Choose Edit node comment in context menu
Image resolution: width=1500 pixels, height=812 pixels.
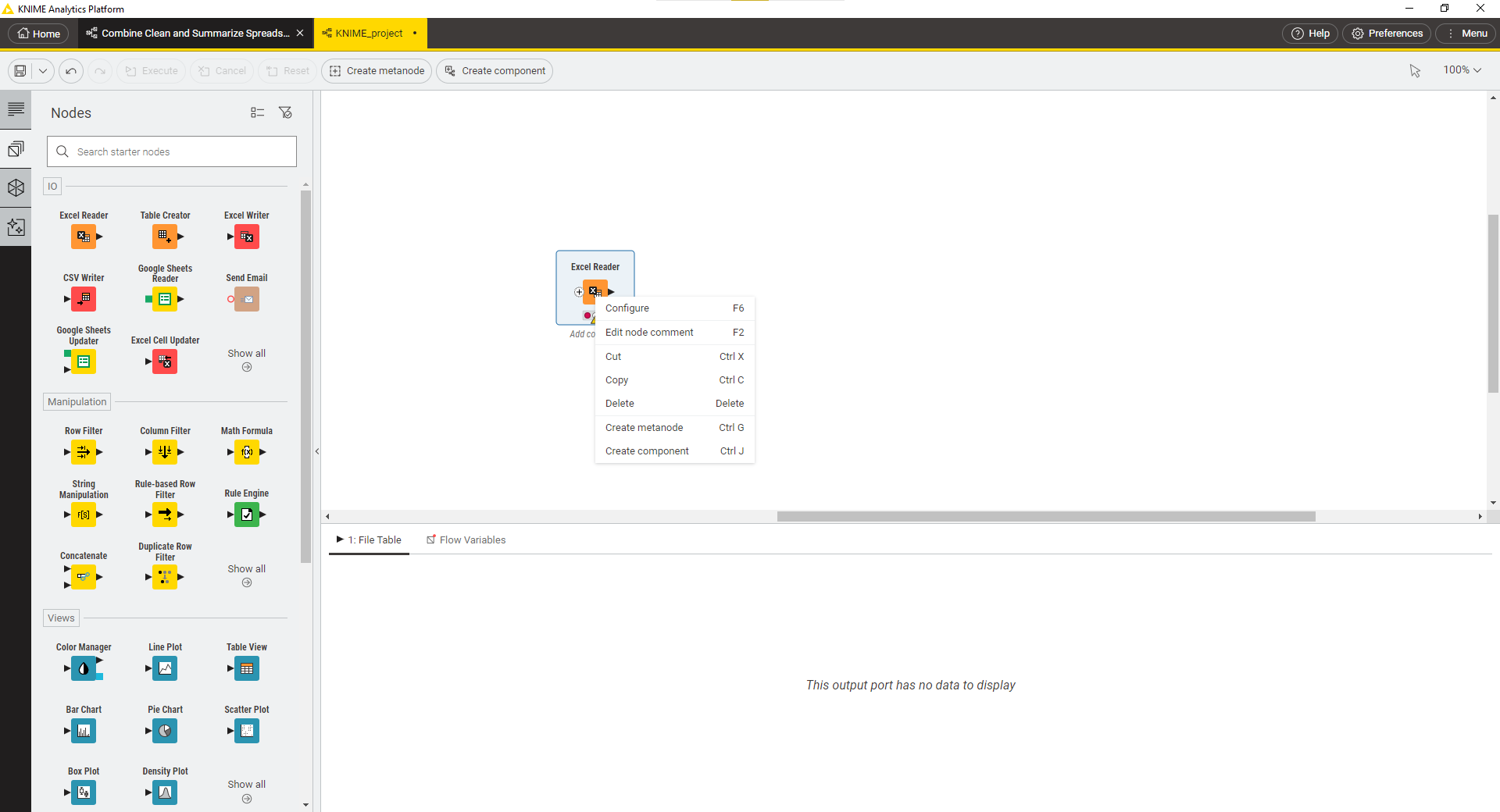[675, 333]
